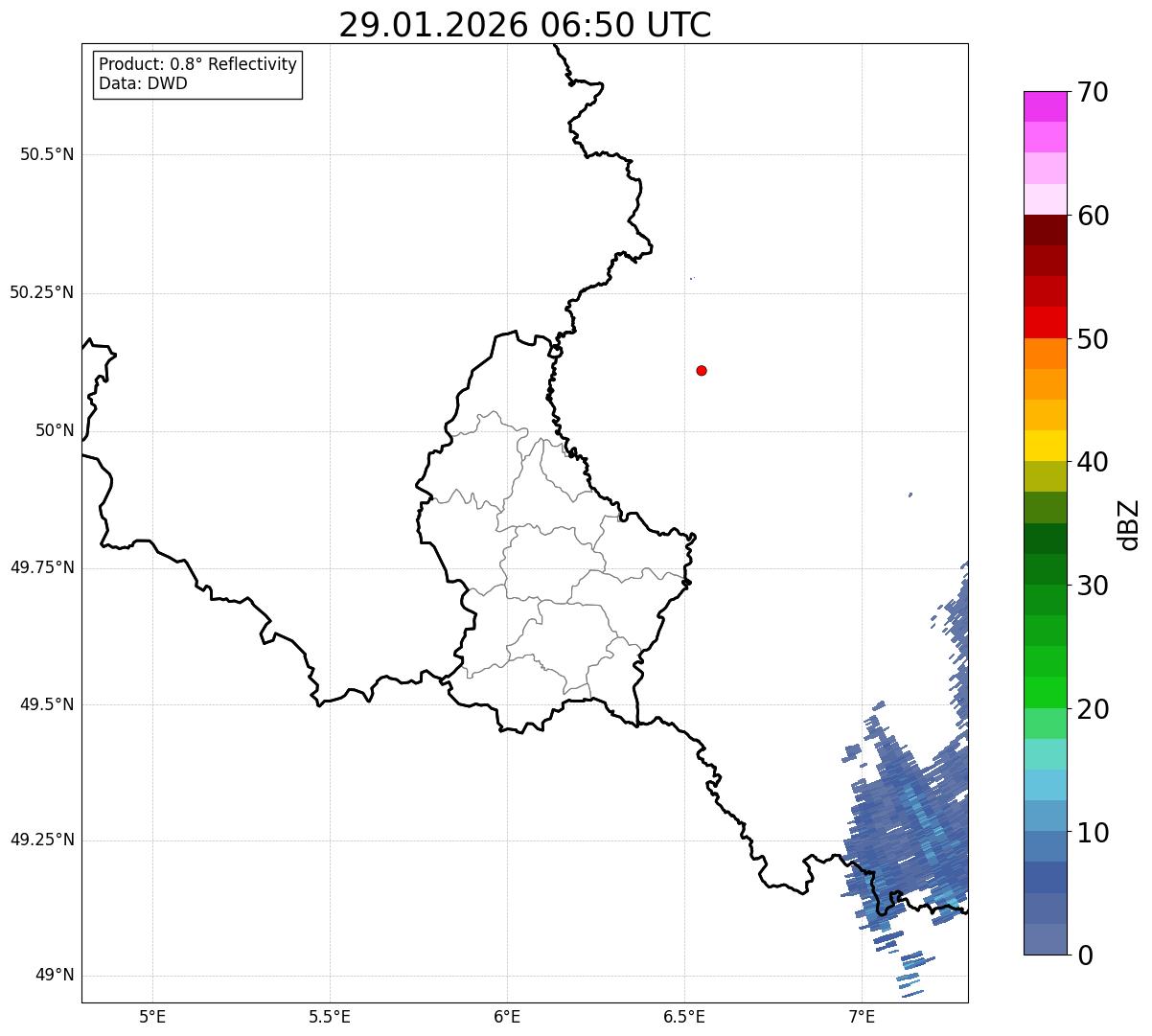Click the colorbar tick label "20"

[1094, 709]
